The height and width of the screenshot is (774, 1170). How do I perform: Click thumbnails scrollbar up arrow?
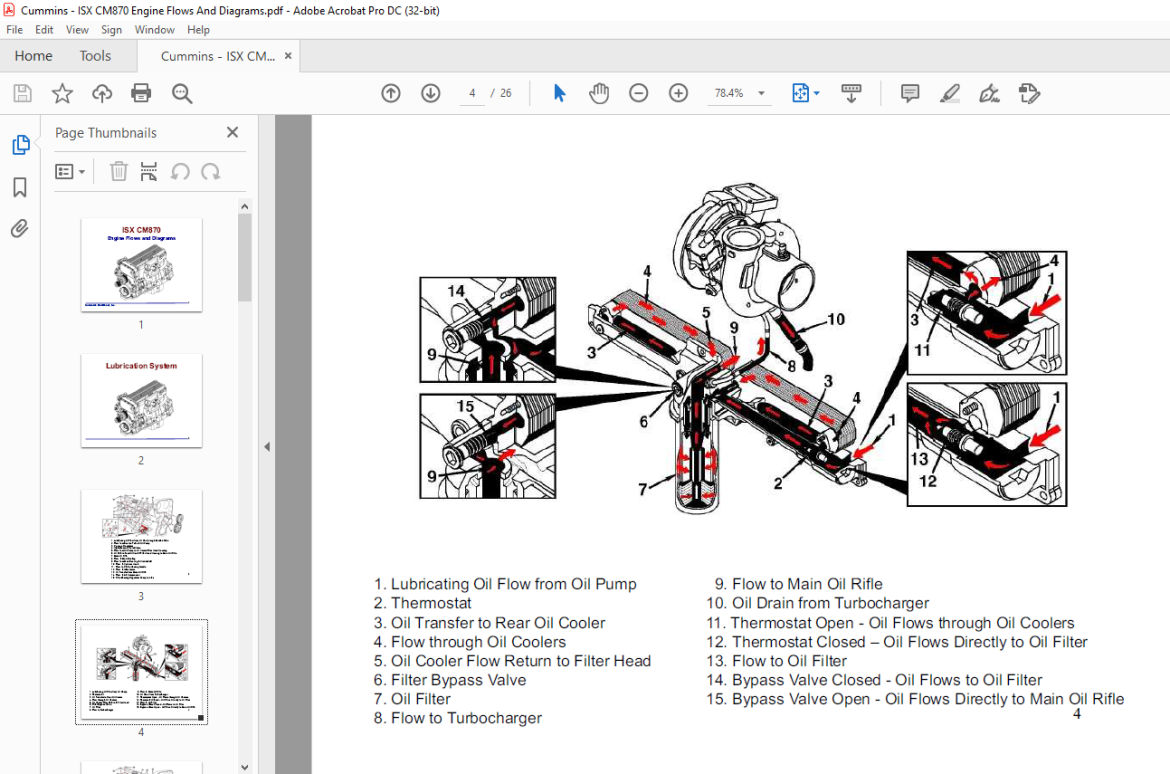tap(245, 206)
